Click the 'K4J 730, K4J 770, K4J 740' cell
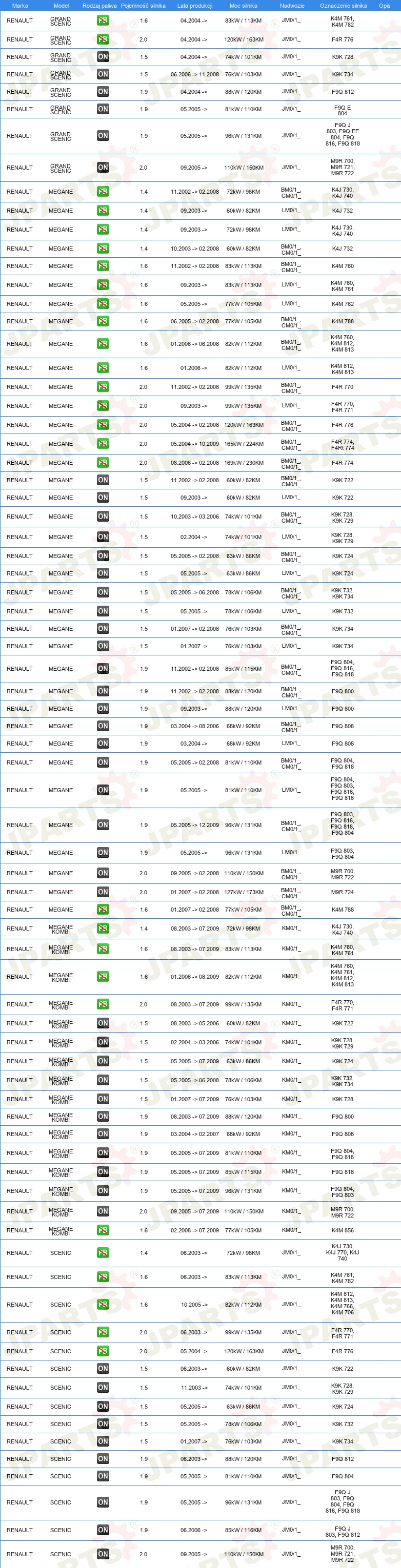 [343, 1252]
